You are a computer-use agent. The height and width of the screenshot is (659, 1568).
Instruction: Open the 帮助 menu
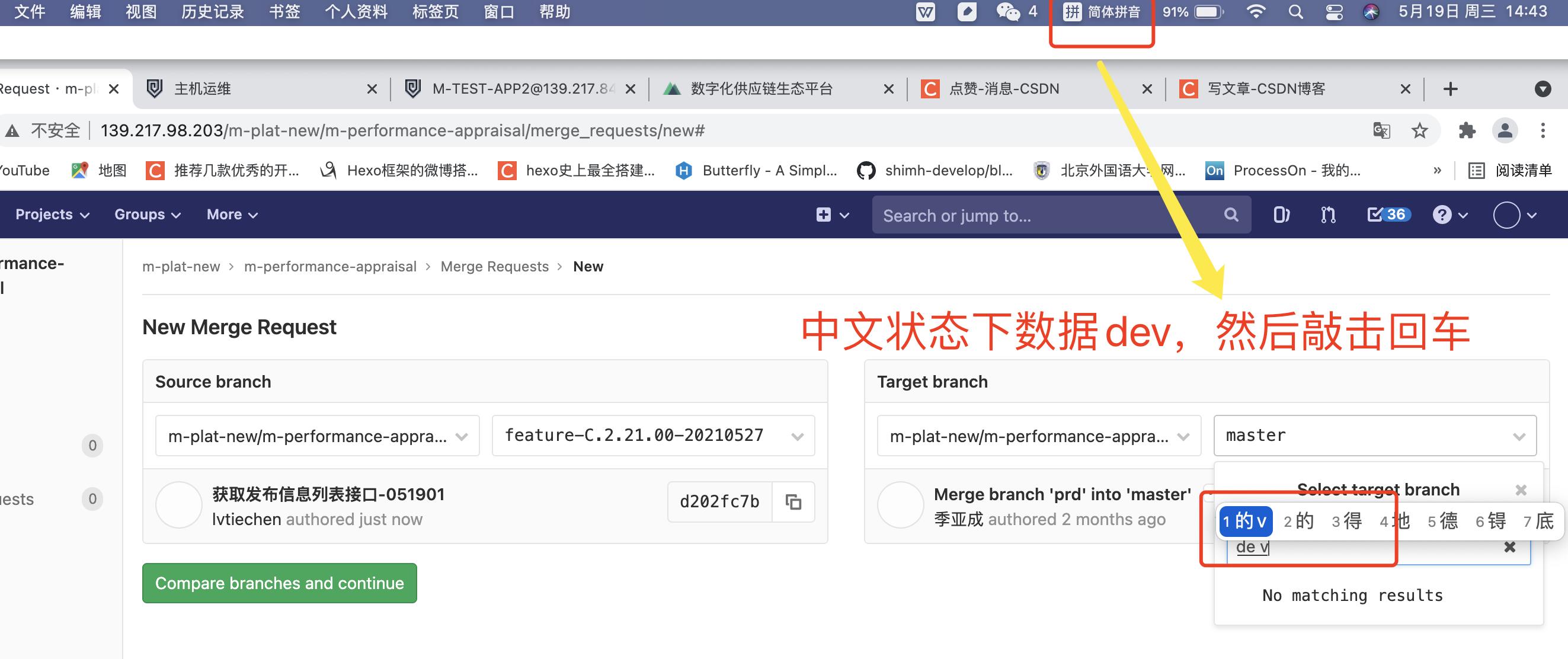coord(555,12)
